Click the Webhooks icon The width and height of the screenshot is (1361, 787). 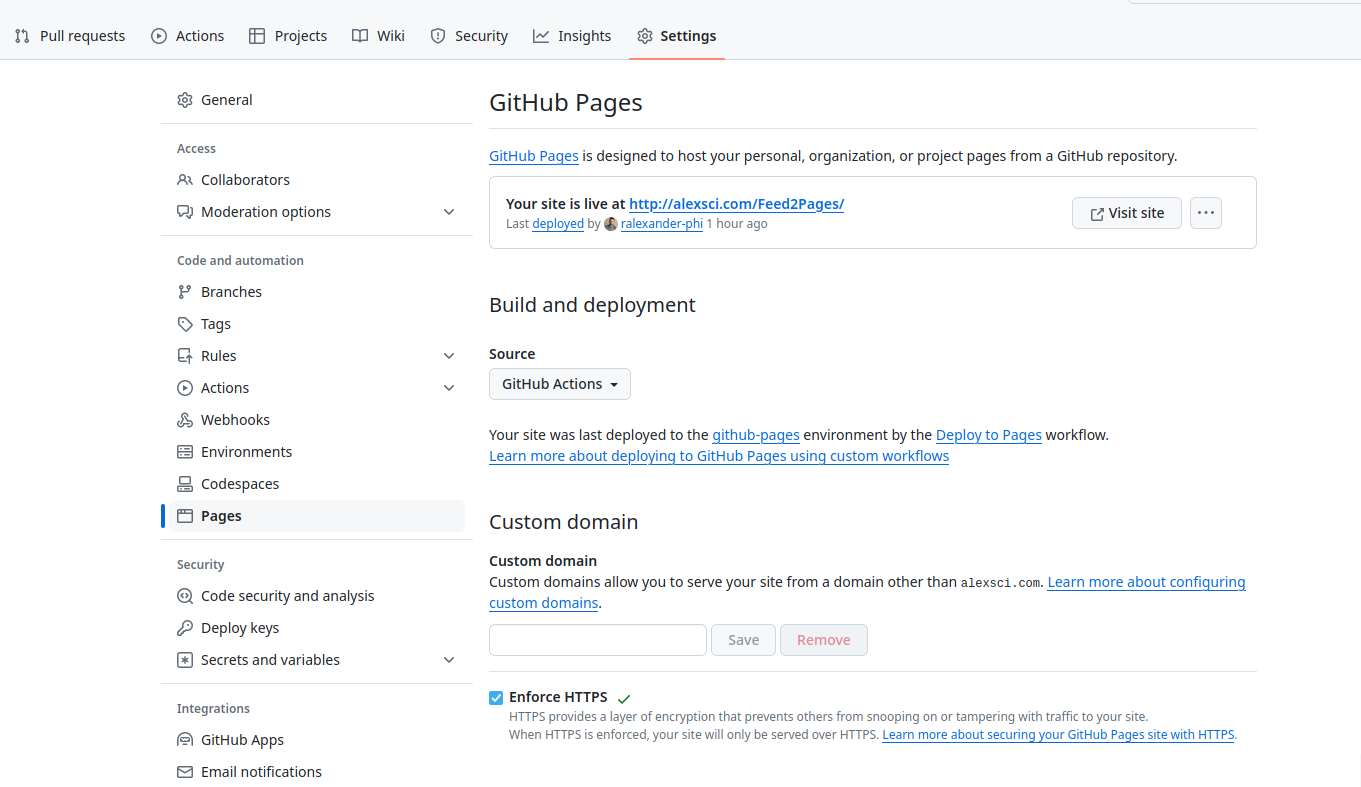(185, 420)
